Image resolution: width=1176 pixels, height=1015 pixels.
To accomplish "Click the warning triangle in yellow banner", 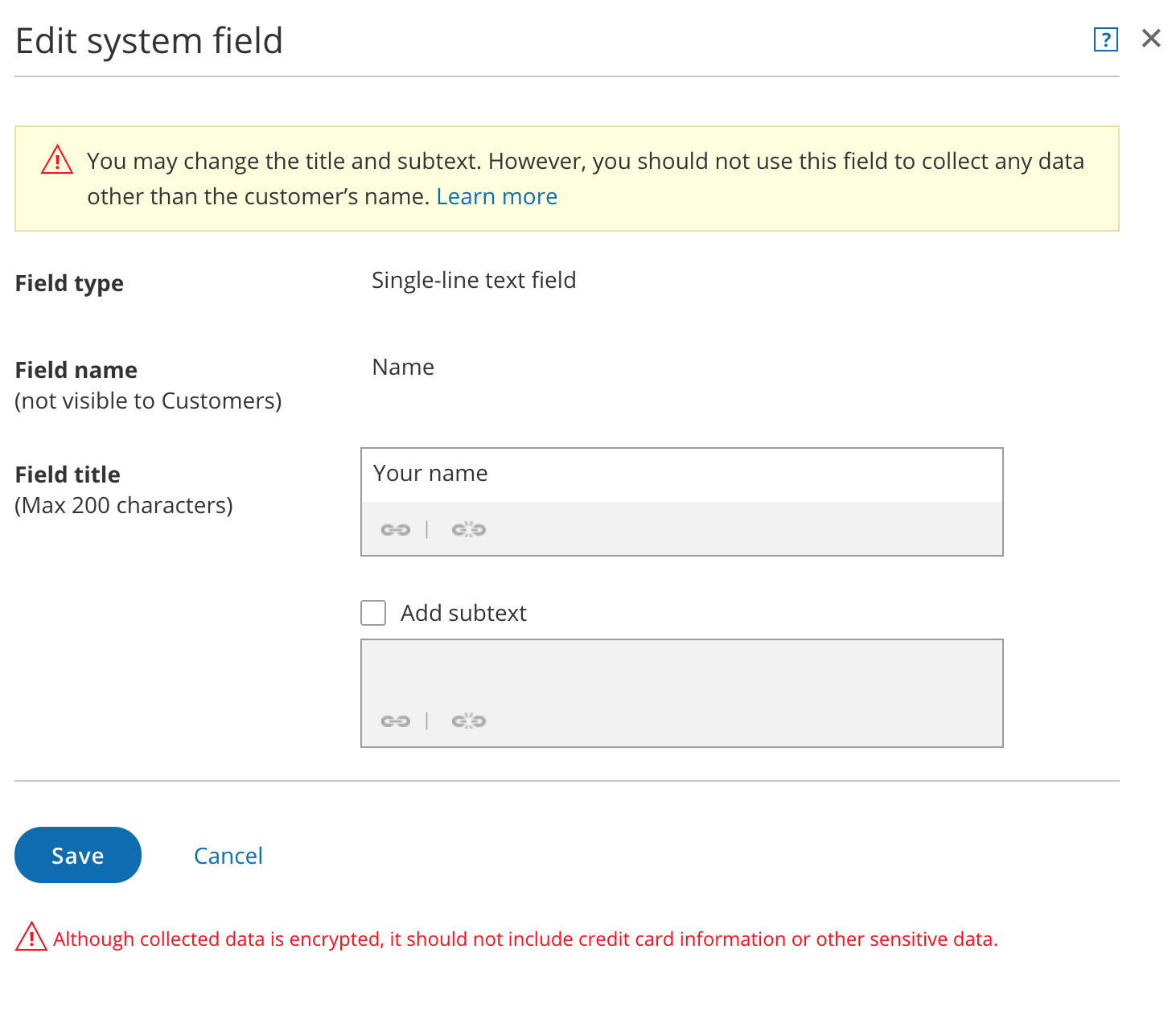I will coord(57,160).
